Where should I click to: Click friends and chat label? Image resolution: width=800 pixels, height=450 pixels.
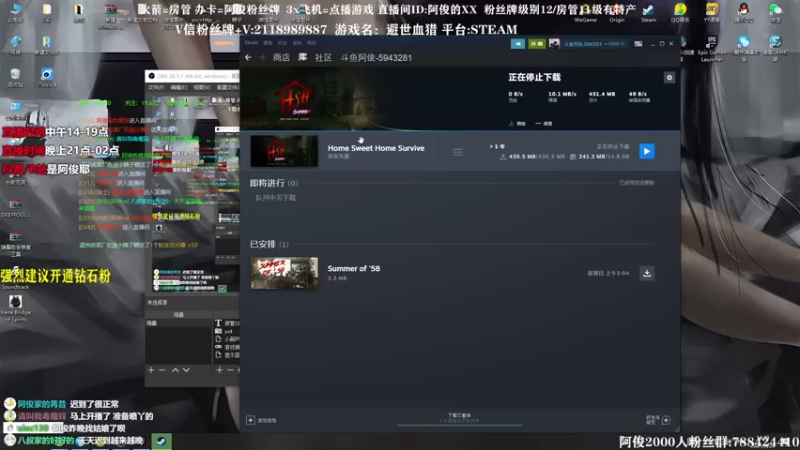(653, 420)
